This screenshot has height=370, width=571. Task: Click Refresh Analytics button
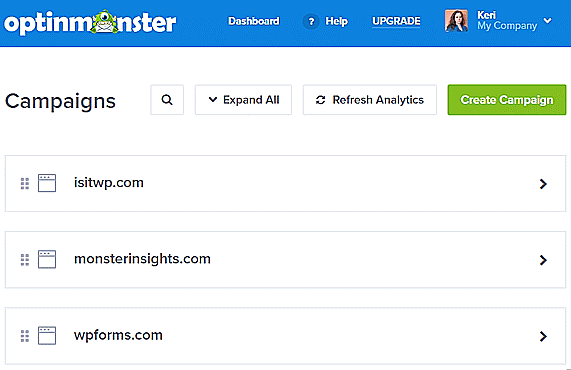click(370, 100)
